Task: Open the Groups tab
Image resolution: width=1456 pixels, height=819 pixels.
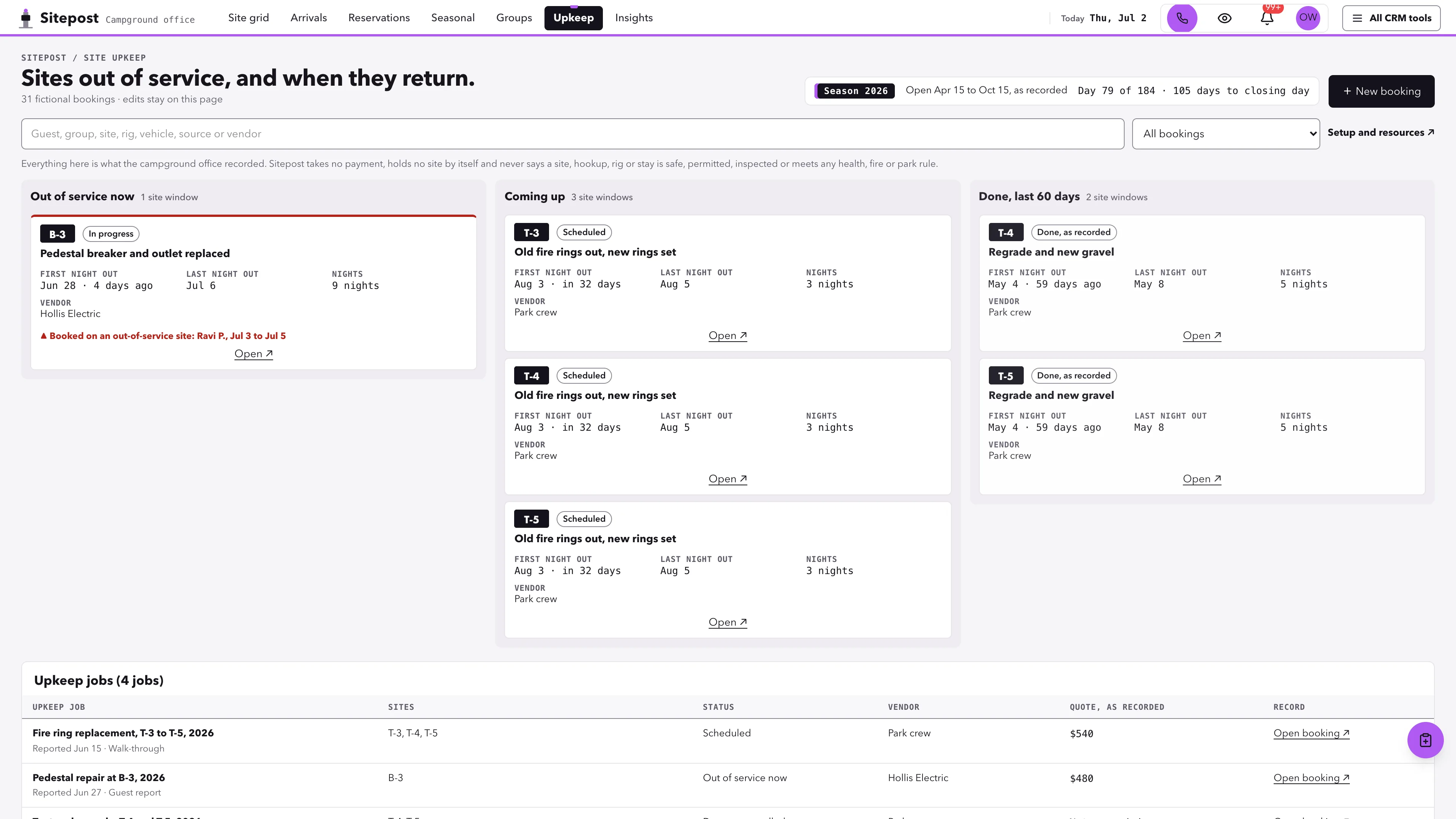Action: point(514,18)
